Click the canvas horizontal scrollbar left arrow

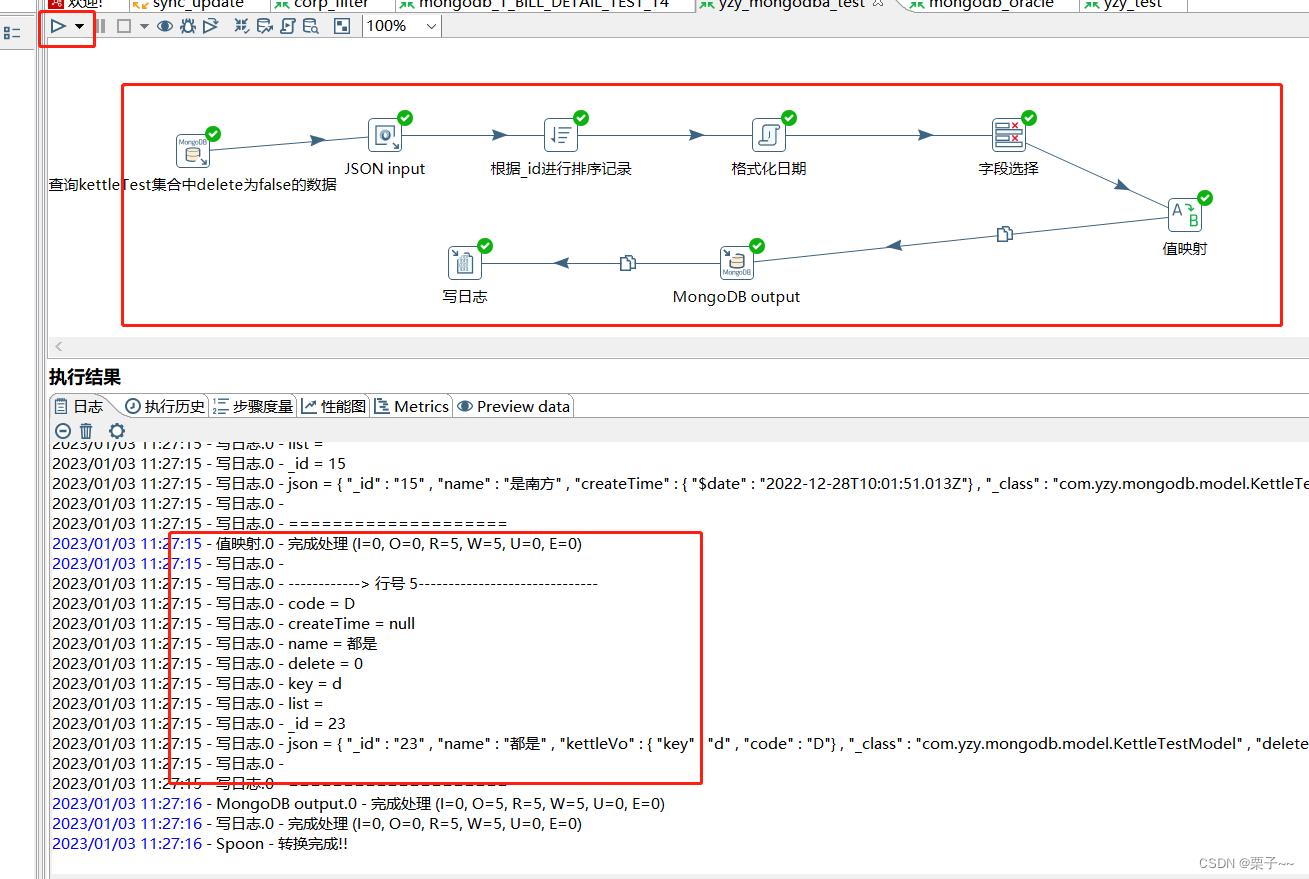(x=59, y=346)
